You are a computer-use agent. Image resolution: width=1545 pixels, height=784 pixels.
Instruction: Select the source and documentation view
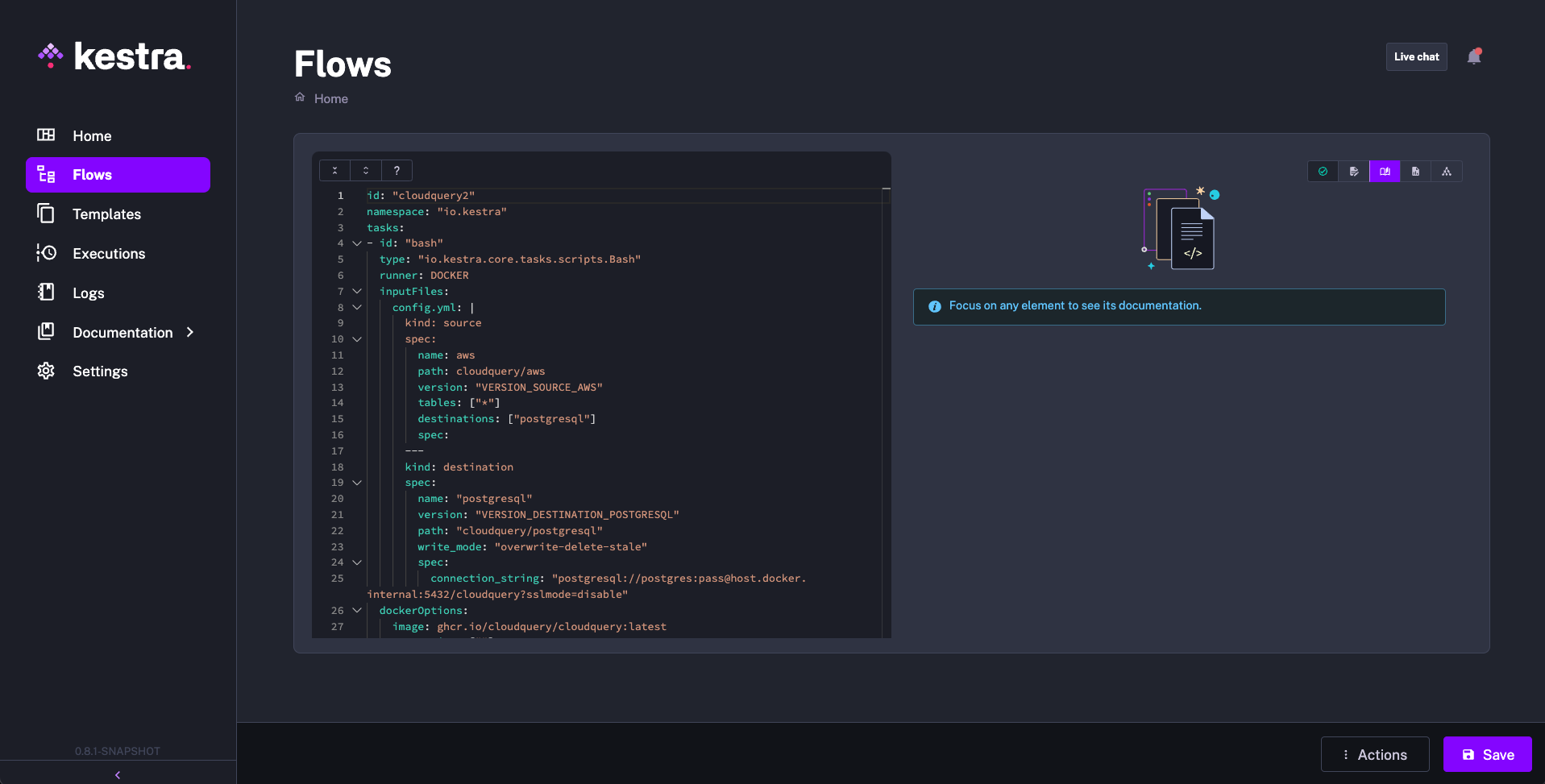click(1385, 172)
